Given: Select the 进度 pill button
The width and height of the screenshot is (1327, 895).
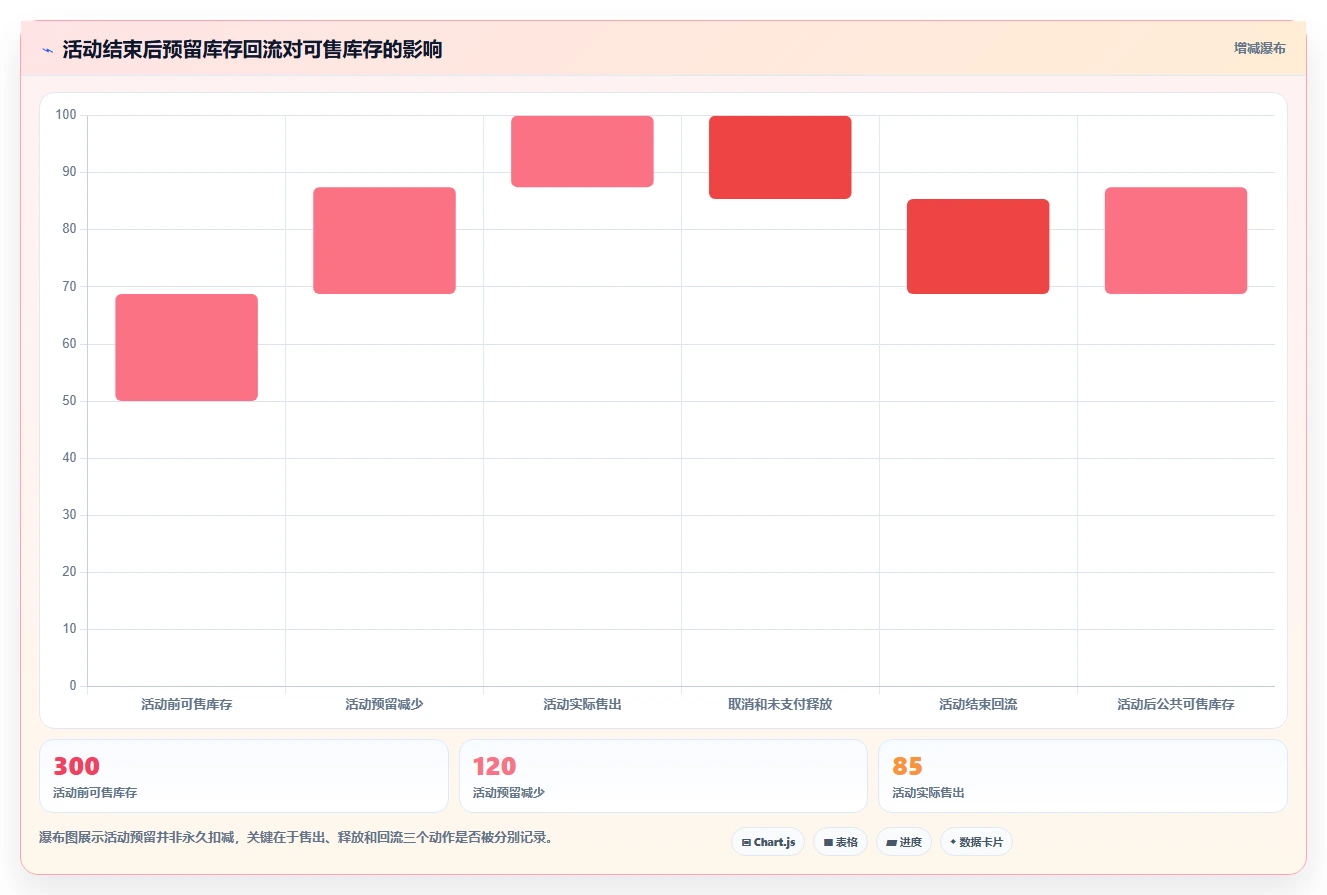Looking at the screenshot, I should pos(904,842).
